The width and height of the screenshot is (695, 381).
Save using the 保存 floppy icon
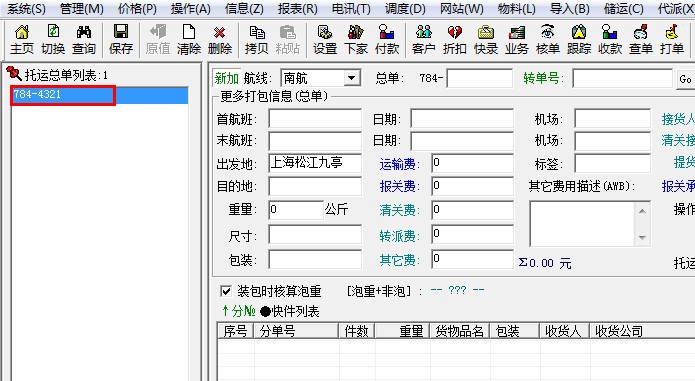pyautogui.click(x=121, y=39)
